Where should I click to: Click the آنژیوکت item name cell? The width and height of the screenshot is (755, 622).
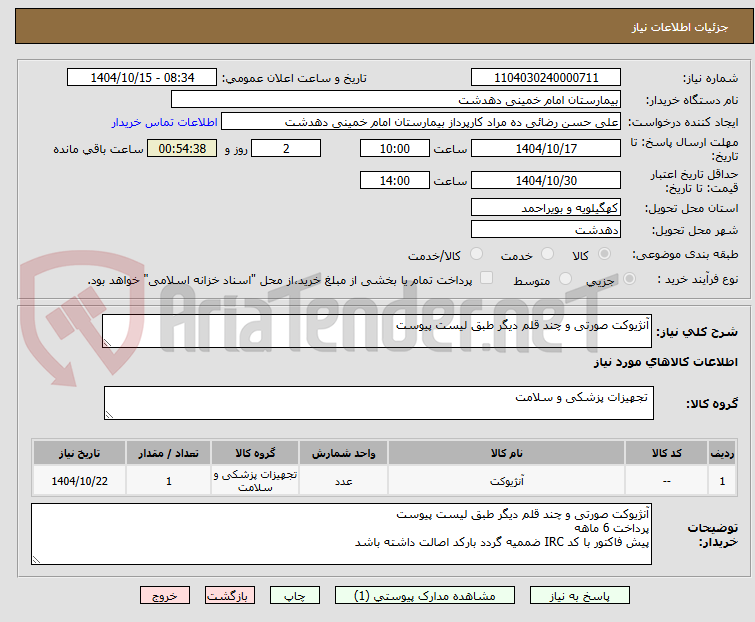point(507,481)
